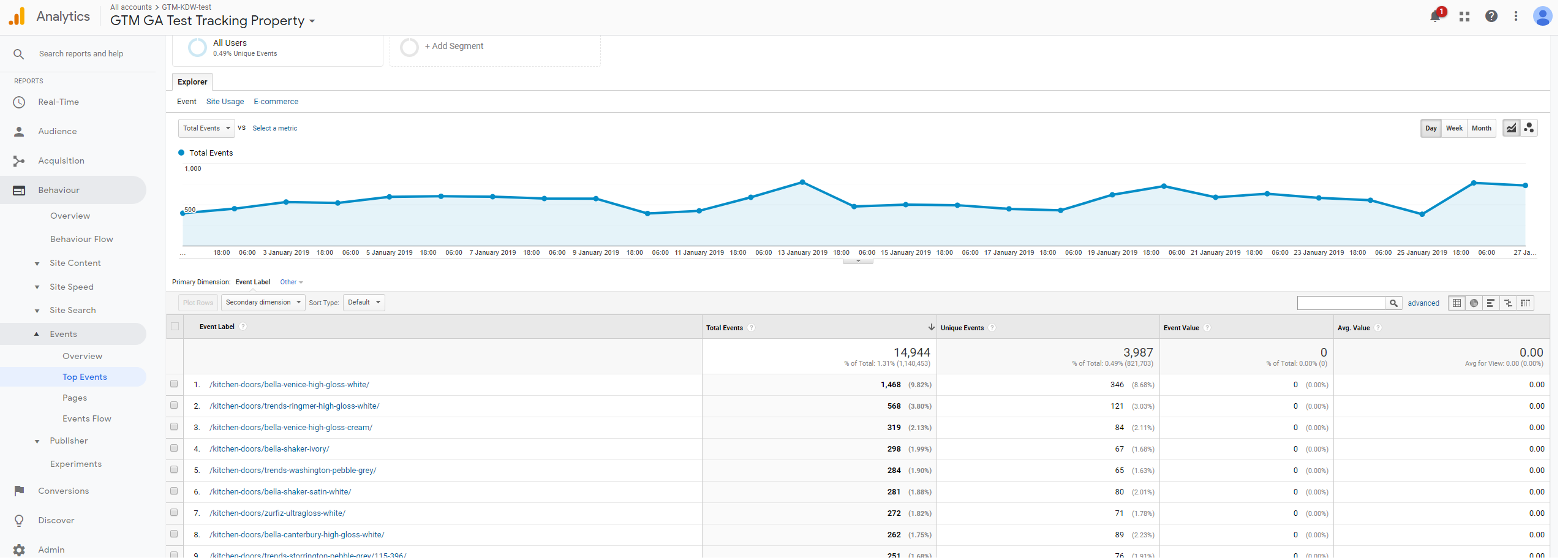Tick the select-all checkbox in table header
The width and height of the screenshot is (1568, 560).
(x=175, y=327)
